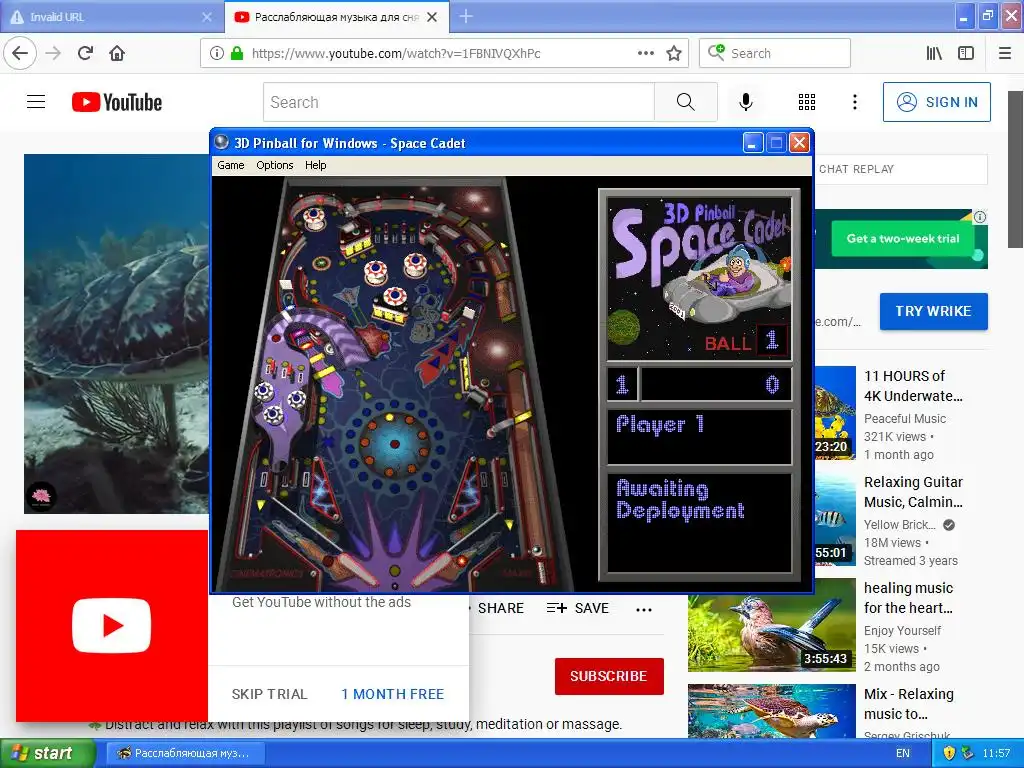Open 11 HOURS of 4K Underwater video thumbnail

(x=835, y=413)
